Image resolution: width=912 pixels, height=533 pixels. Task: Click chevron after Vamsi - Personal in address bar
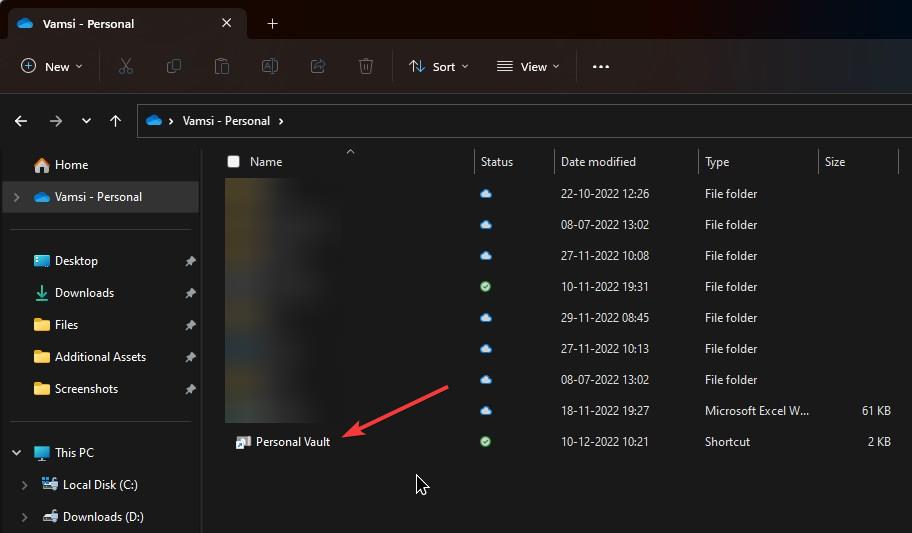coord(281,121)
